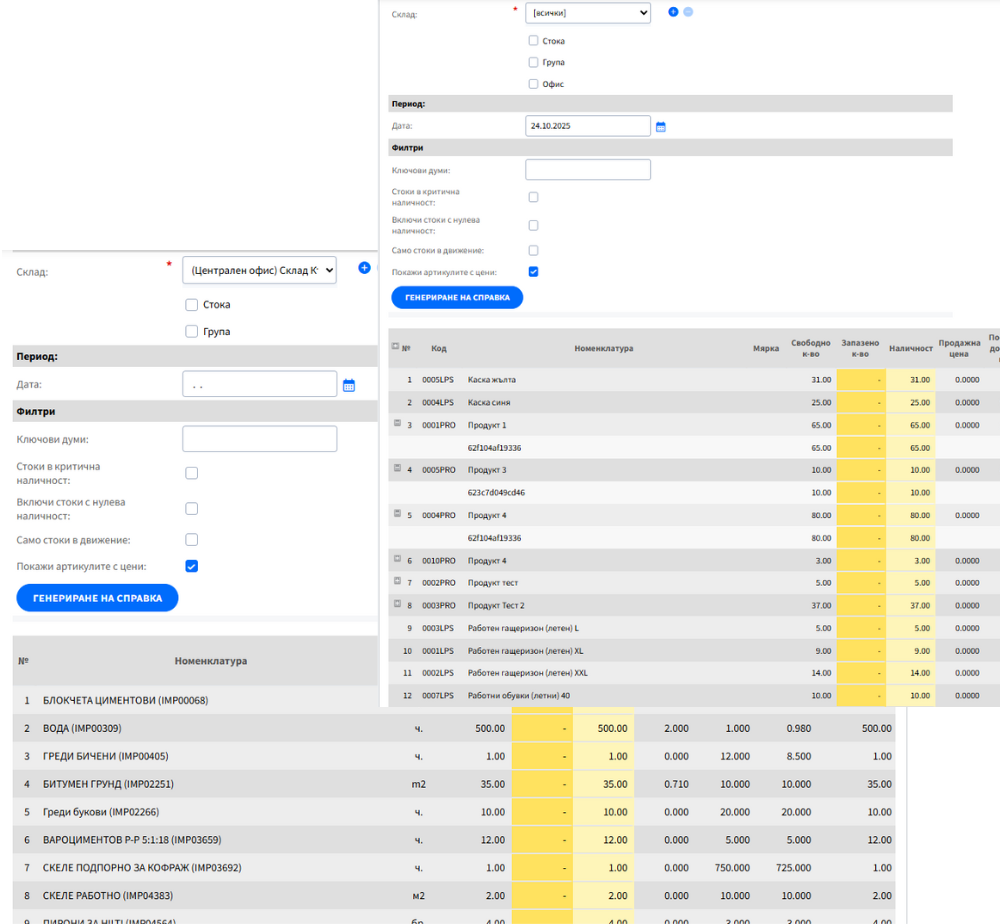
Task: Open calendar picker beside date 24.10.2025
Action: click(x=661, y=127)
